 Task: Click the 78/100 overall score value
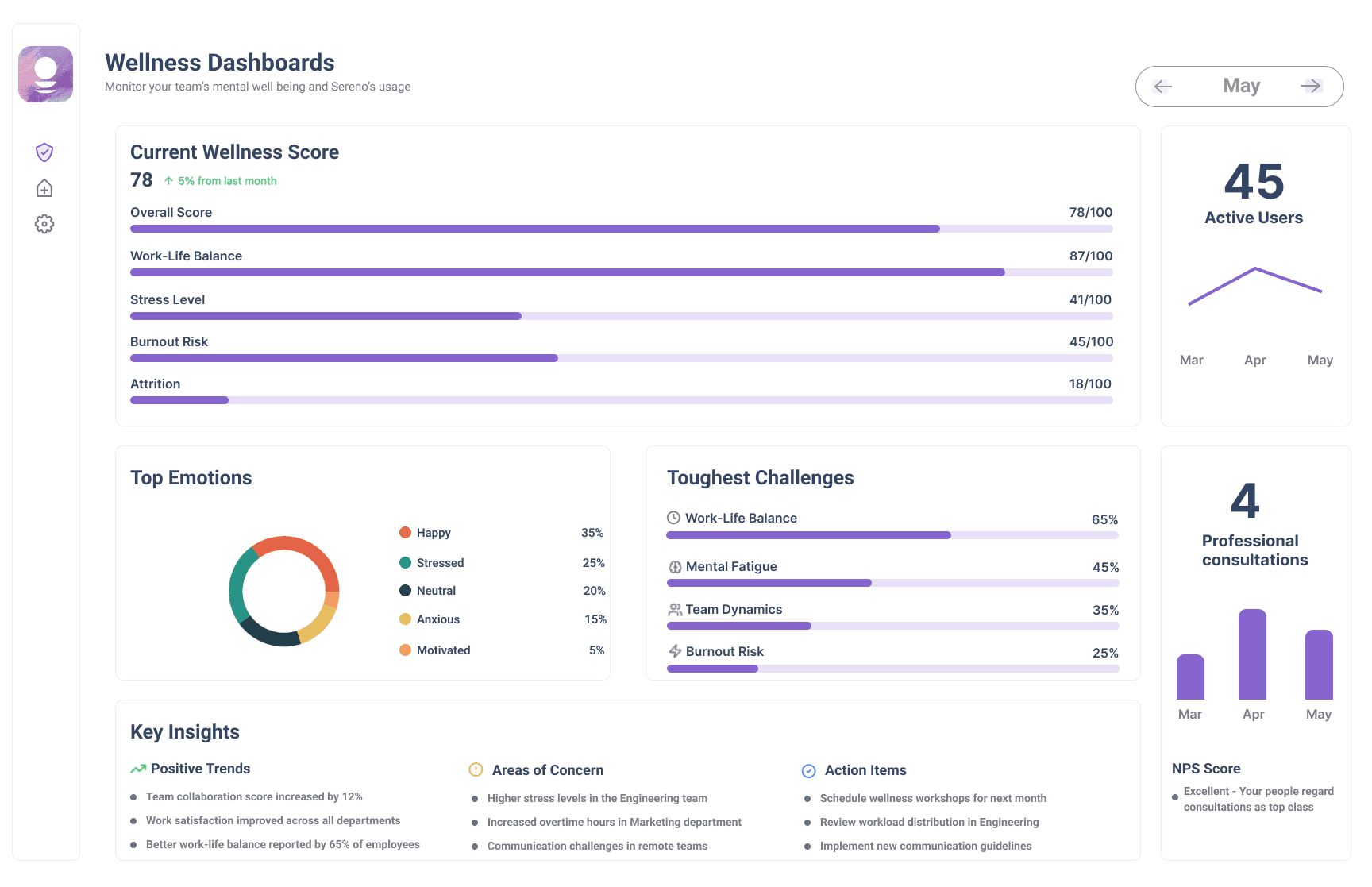click(x=1091, y=212)
